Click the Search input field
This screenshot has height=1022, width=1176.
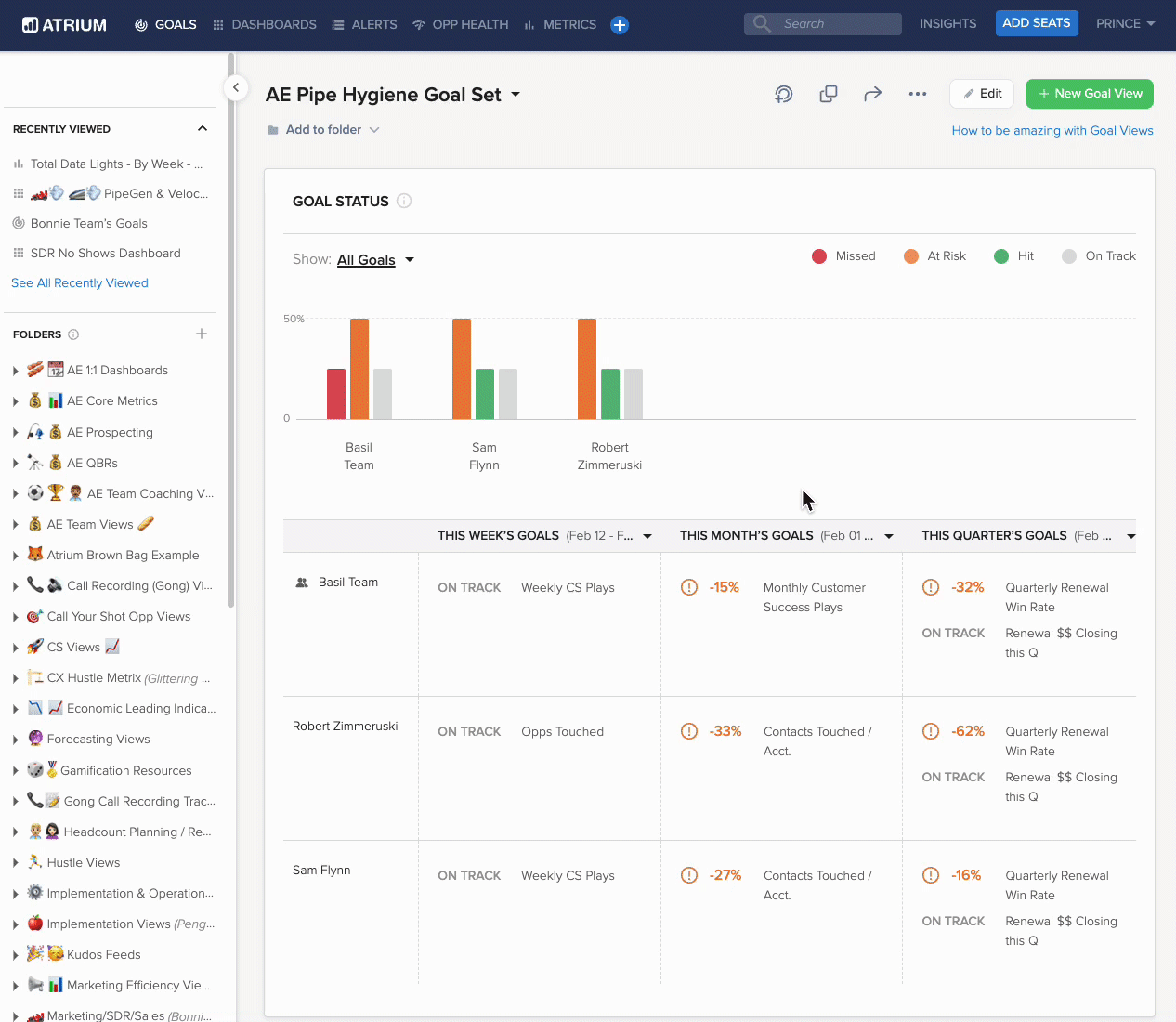click(x=823, y=24)
